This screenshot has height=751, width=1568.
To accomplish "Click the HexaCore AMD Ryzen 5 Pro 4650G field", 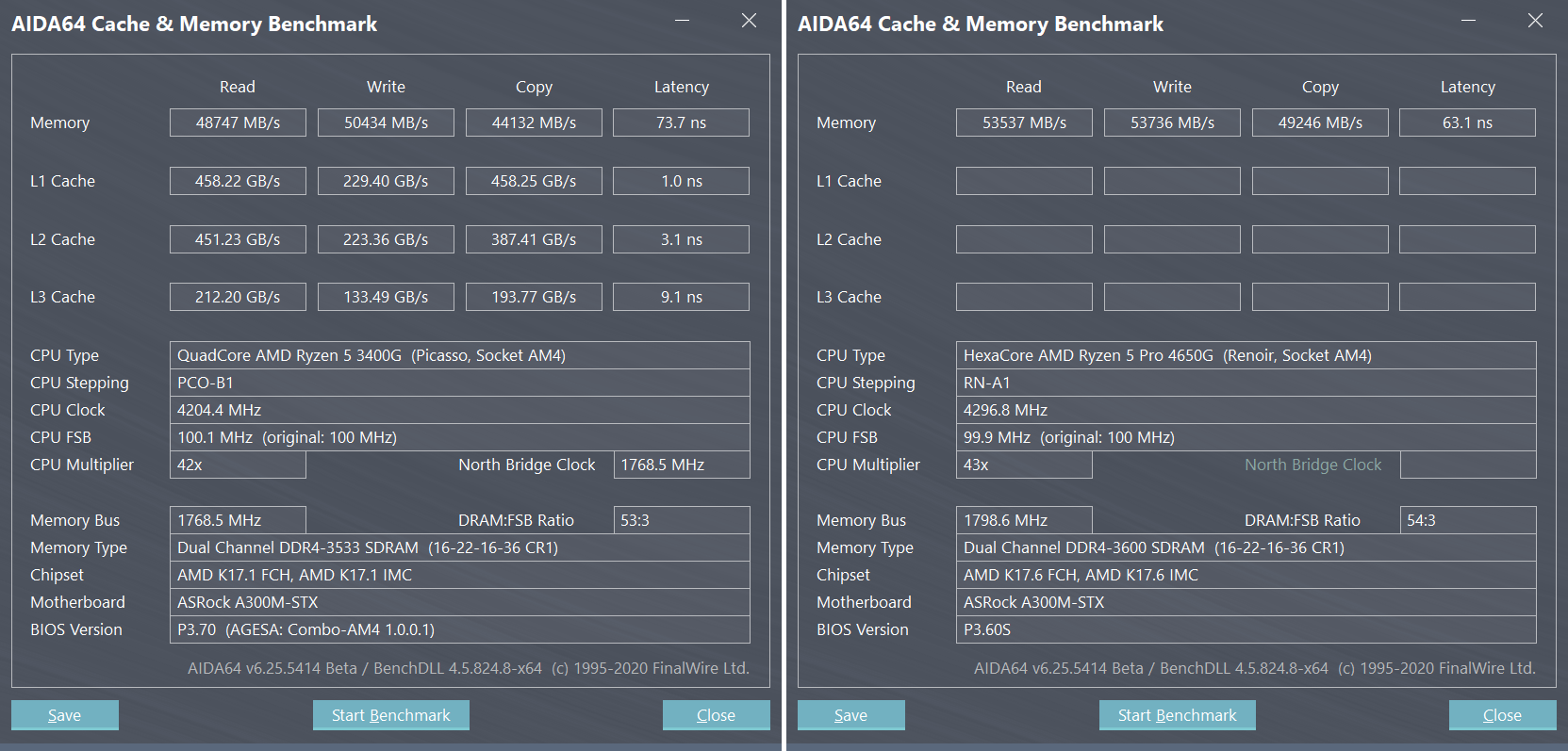I will point(1245,355).
